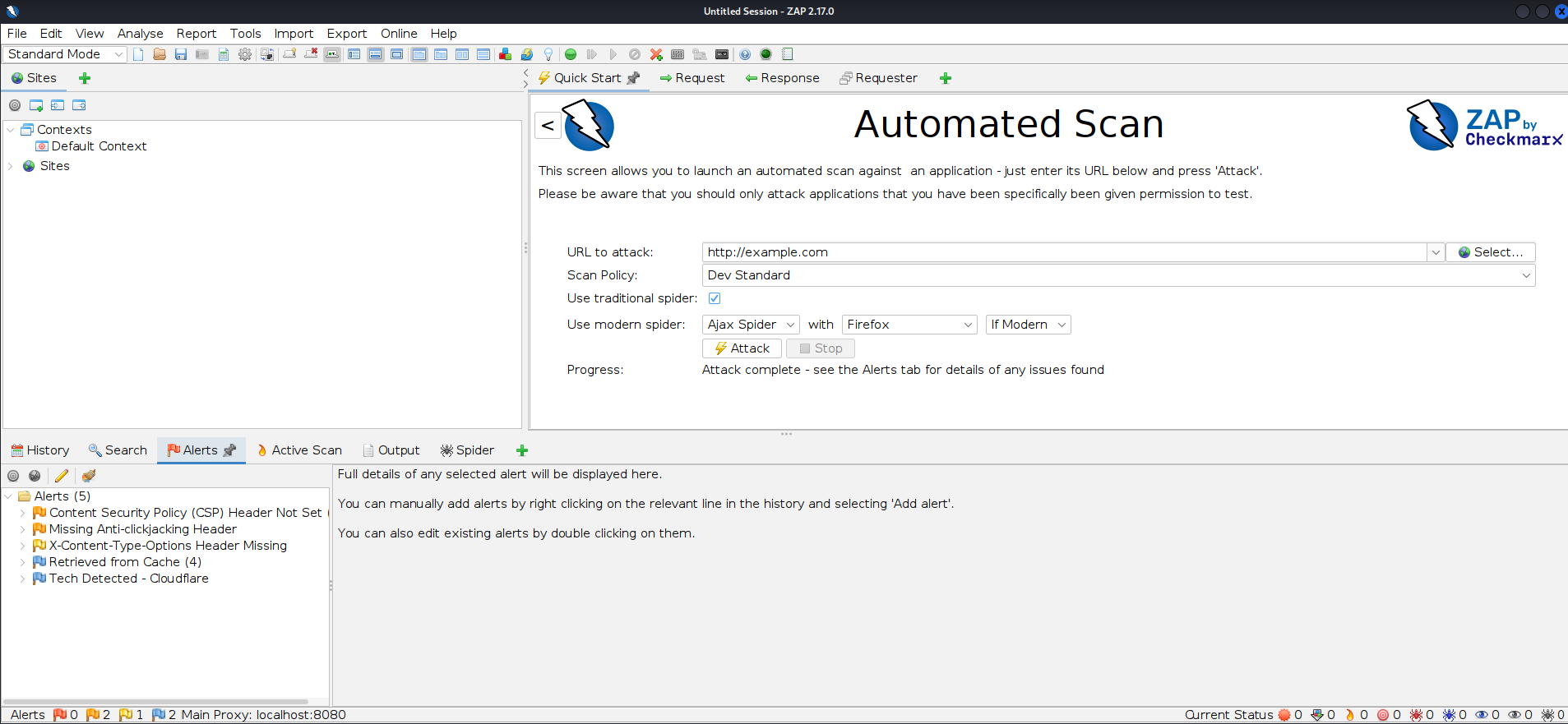Click the Persist Session floppy disk icon
This screenshot has height=724, width=1568.
[x=181, y=54]
